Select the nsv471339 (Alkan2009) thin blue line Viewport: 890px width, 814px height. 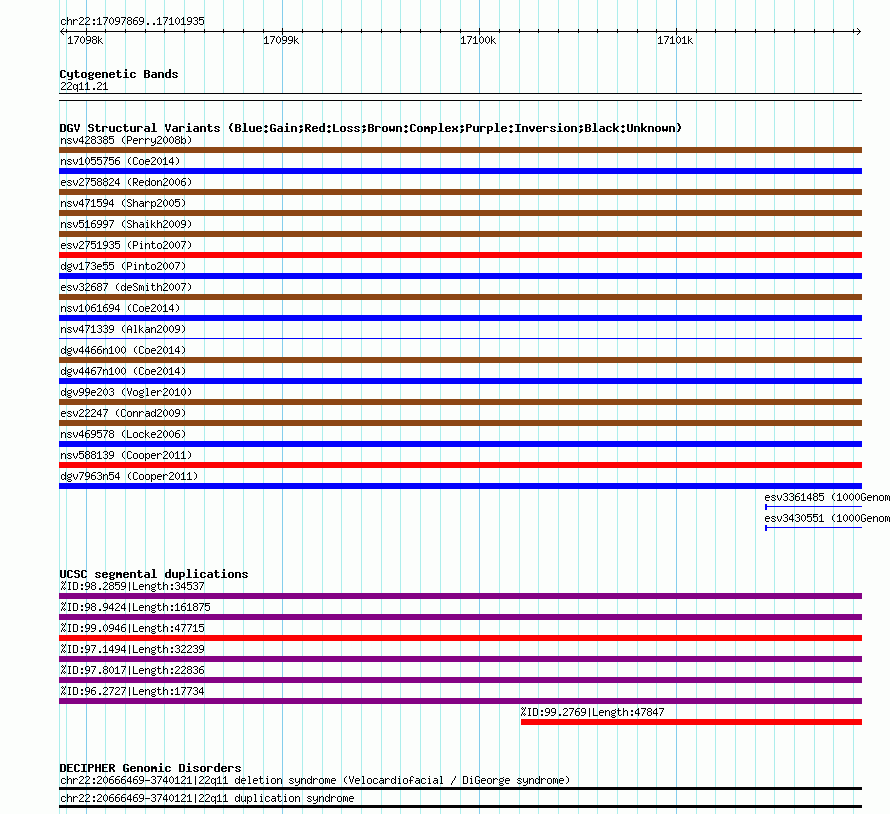[x=460, y=339]
